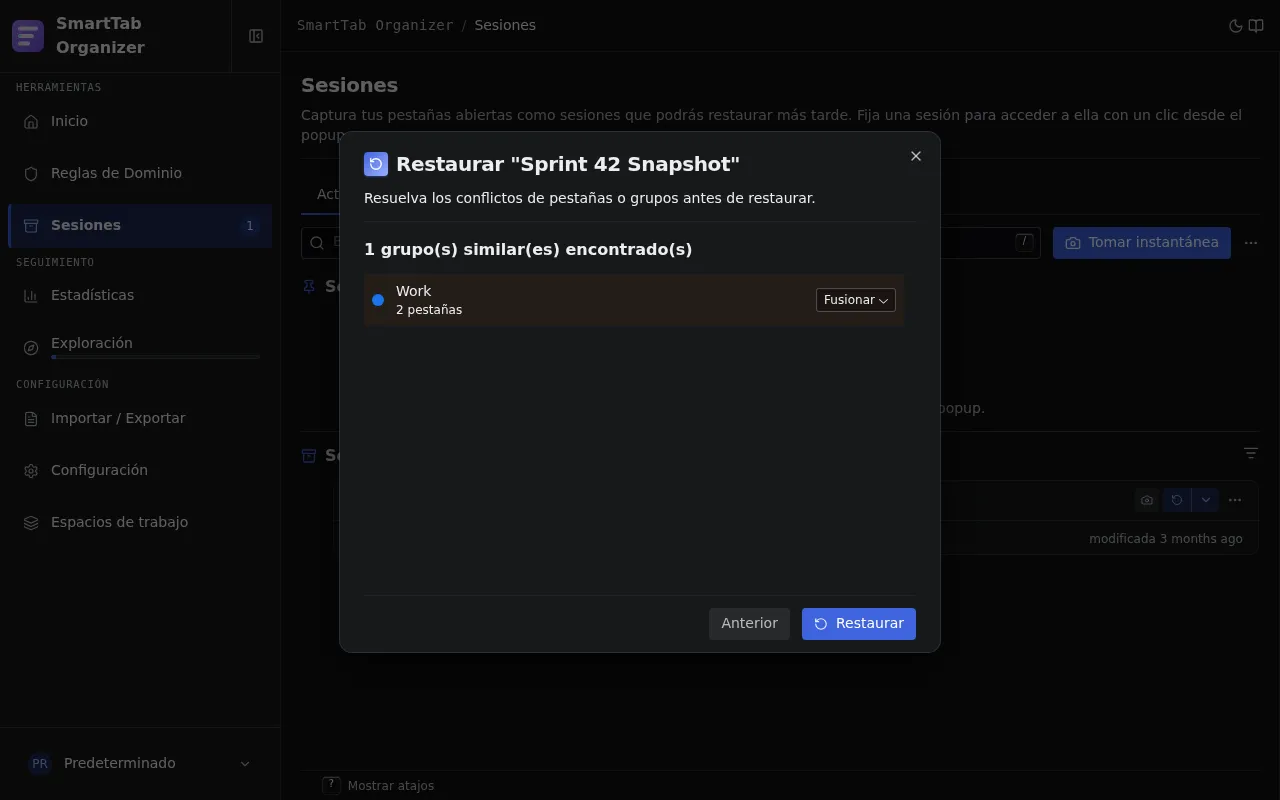The width and height of the screenshot is (1280, 800).
Task: Click the SmartTab Organizer logo
Action: [28, 36]
